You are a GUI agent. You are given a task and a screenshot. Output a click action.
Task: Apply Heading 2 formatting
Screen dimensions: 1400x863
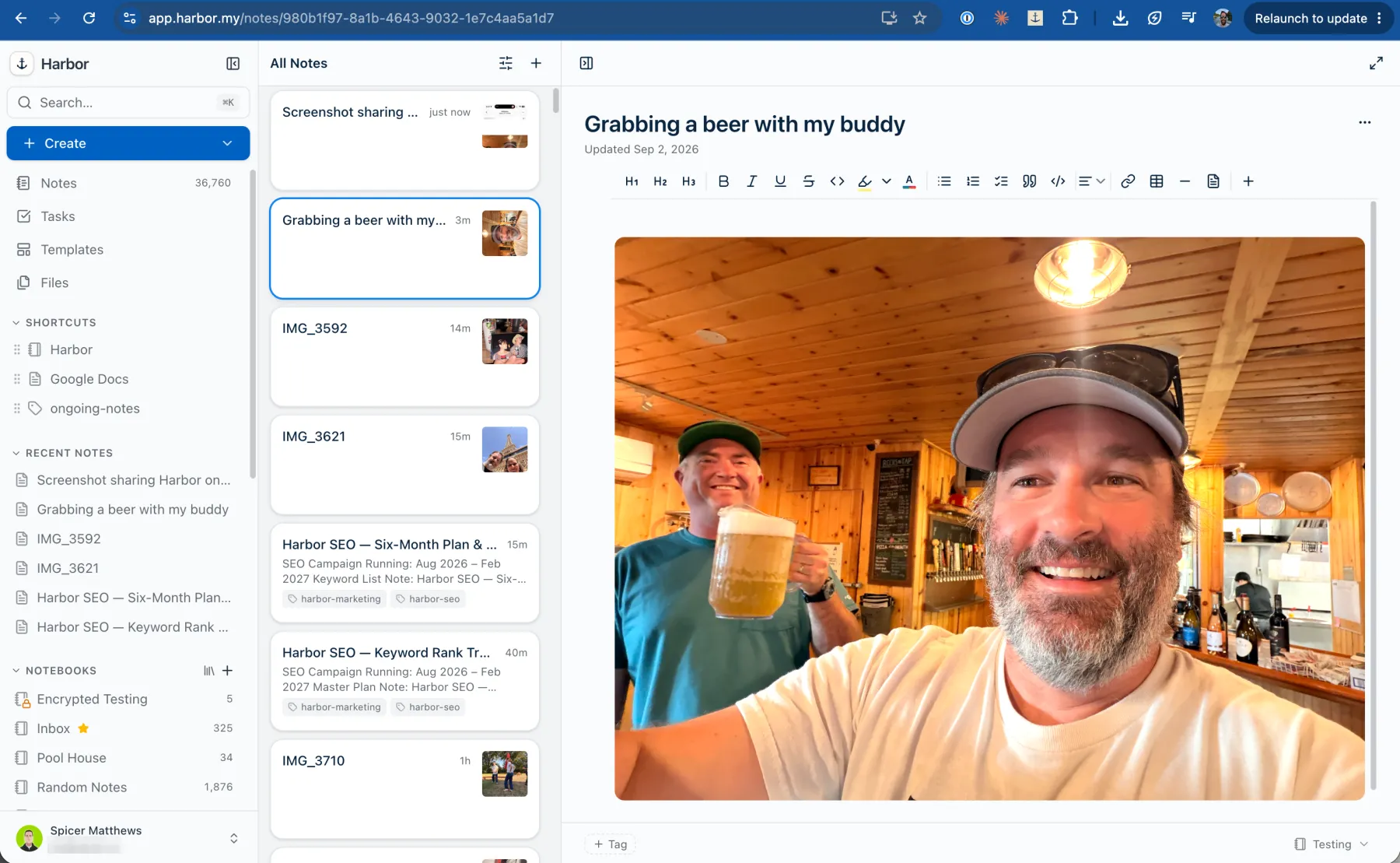coord(660,181)
